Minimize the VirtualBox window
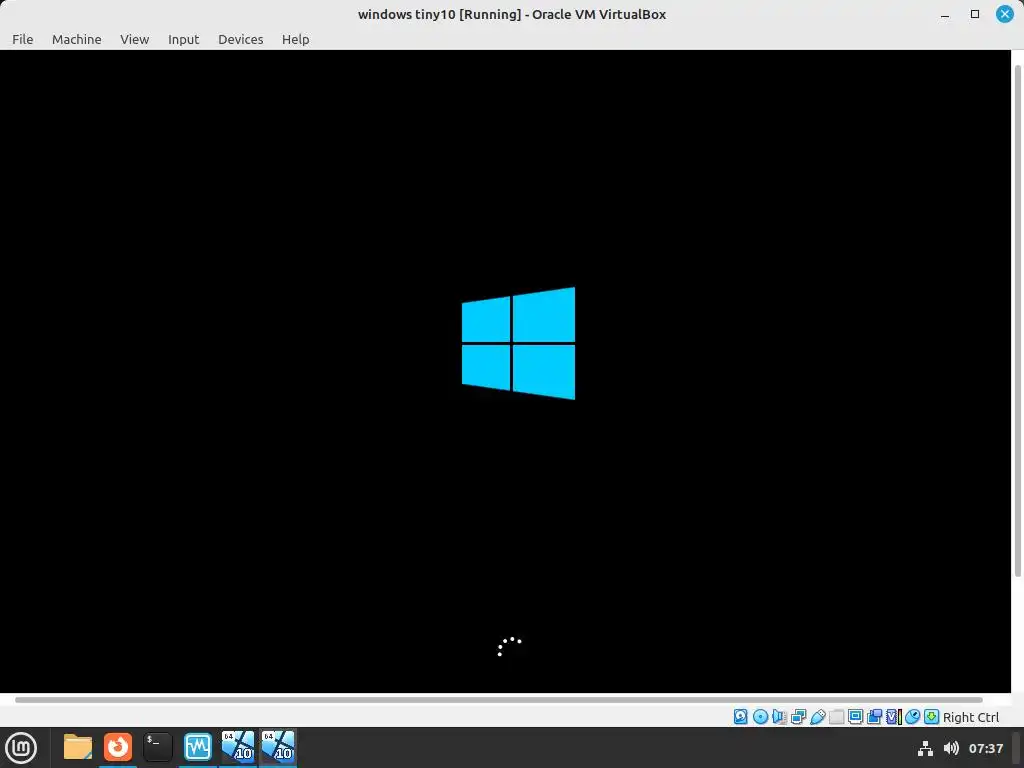This screenshot has width=1024, height=768. (944, 14)
